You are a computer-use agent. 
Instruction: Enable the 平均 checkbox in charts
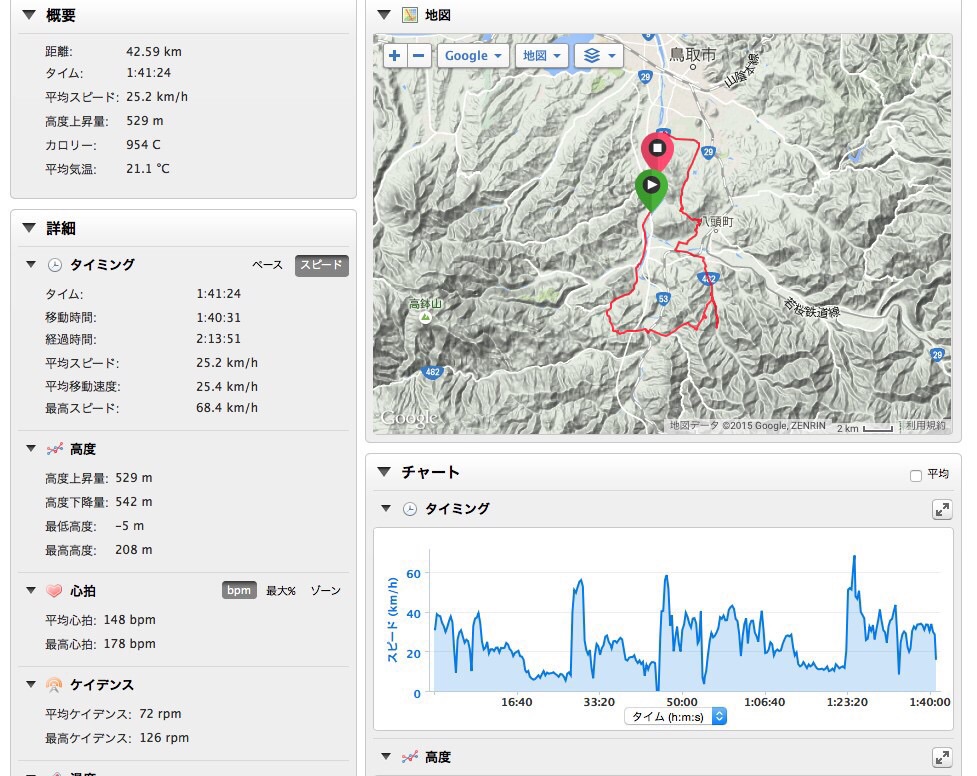pos(916,476)
